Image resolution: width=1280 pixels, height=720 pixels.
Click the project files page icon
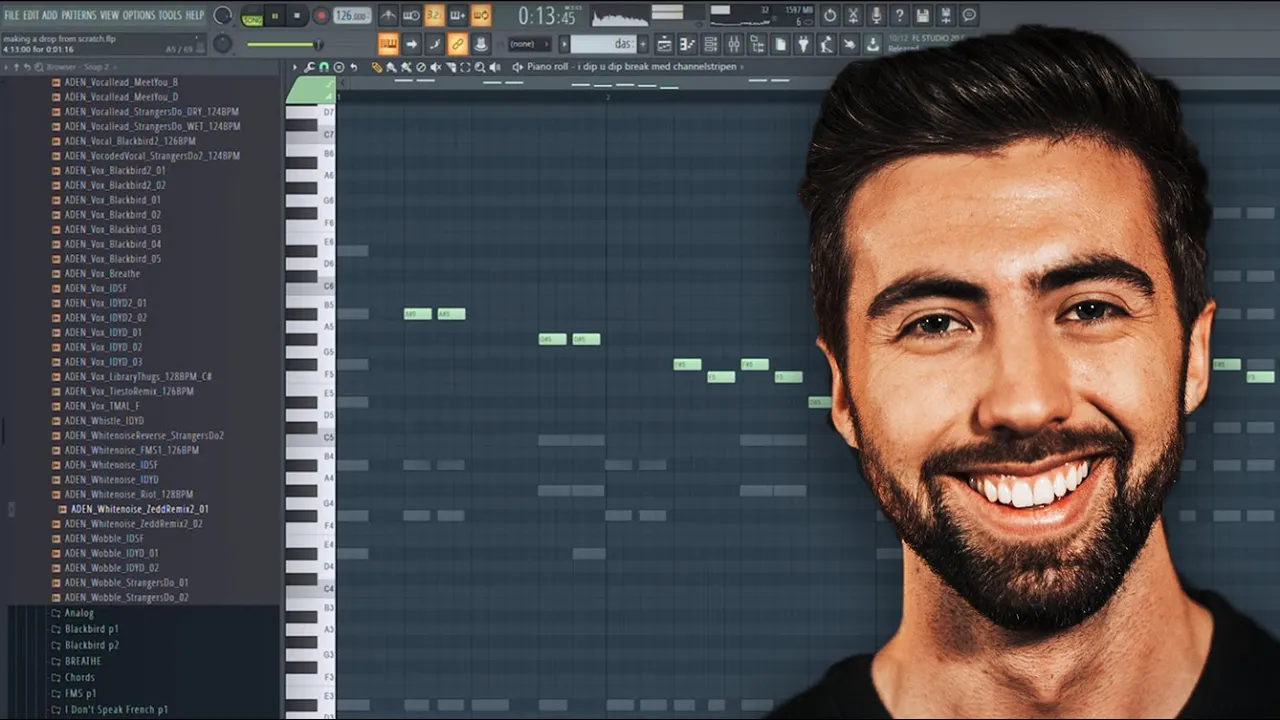[x=780, y=44]
